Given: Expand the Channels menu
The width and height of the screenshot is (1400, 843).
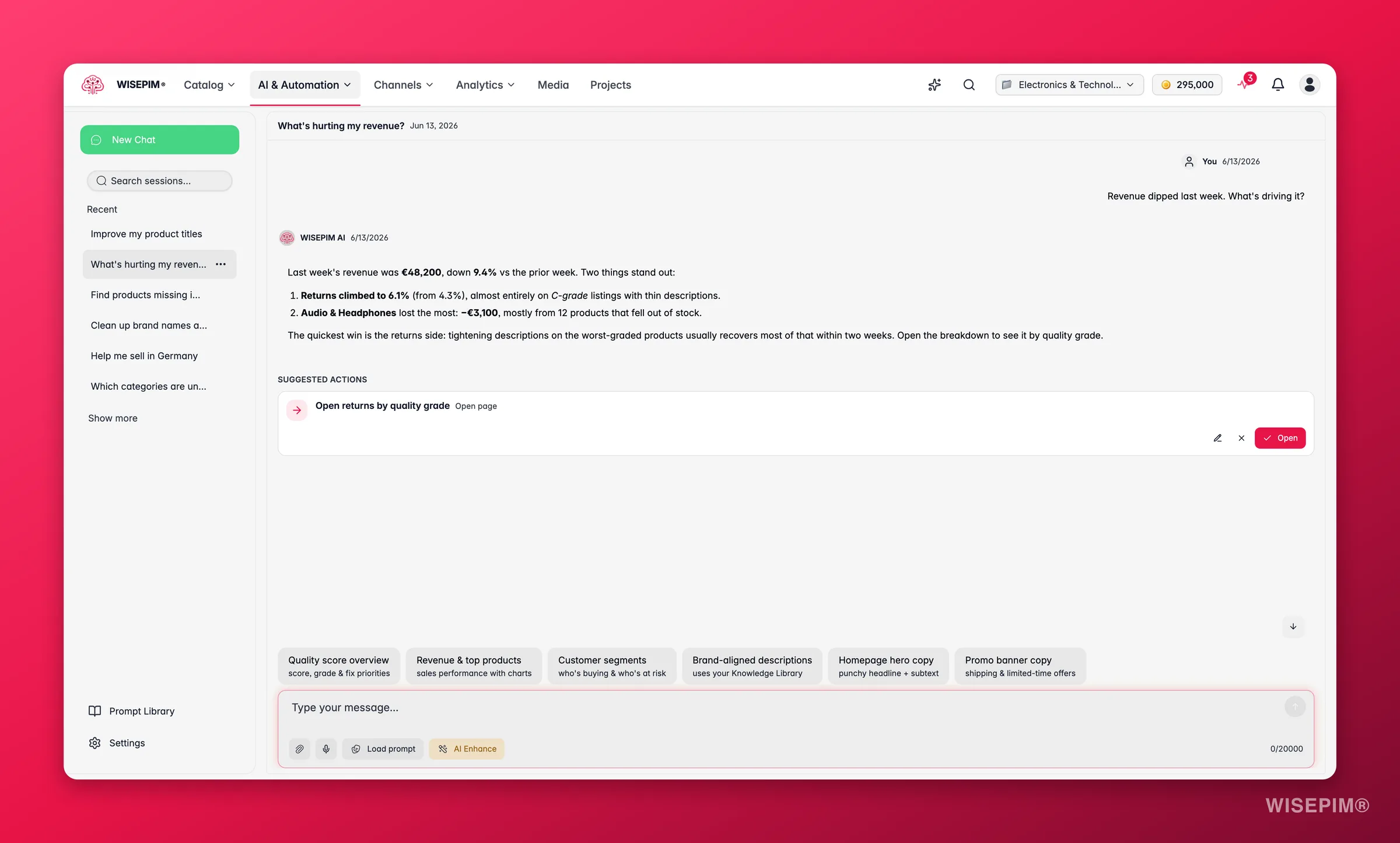Looking at the screenshot, I should point(403,85).
